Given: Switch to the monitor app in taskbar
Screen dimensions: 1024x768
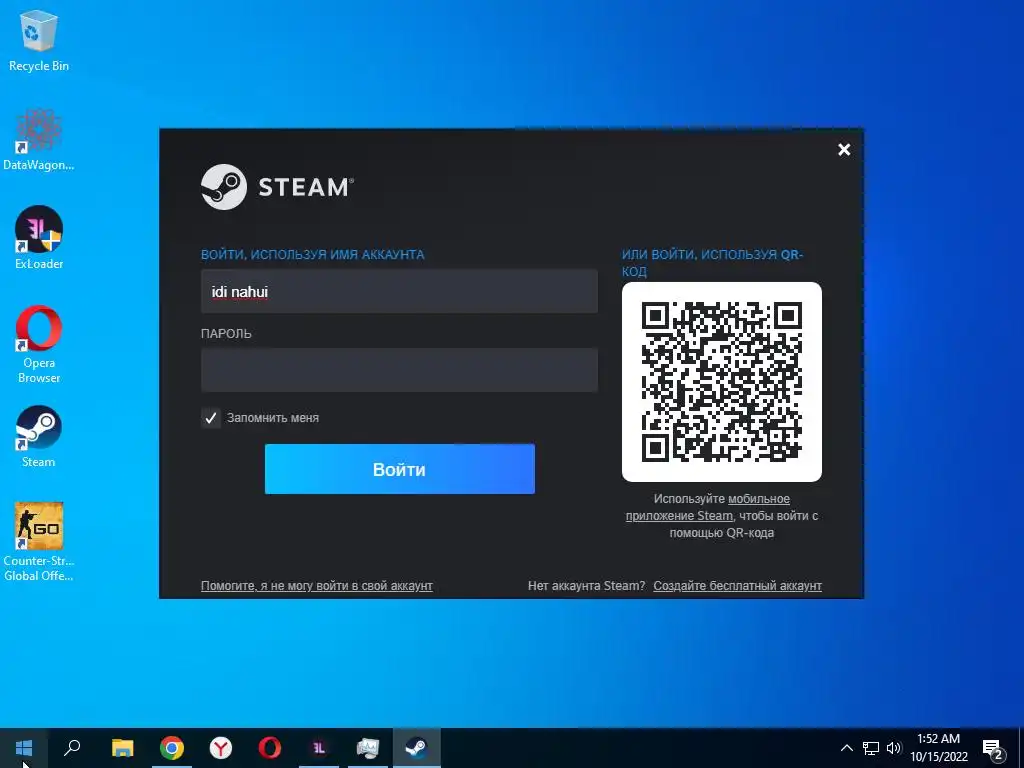Looking at the screenshot, I should 368,748.
